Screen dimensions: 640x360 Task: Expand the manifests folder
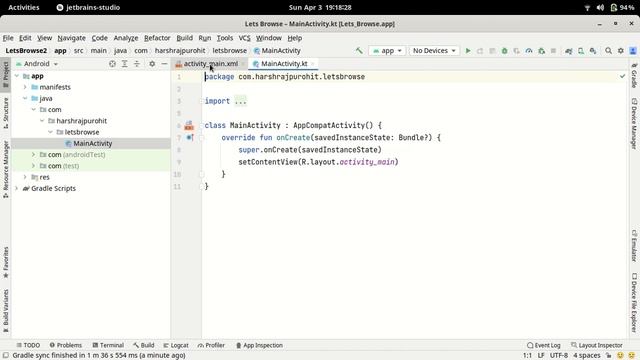25,87
